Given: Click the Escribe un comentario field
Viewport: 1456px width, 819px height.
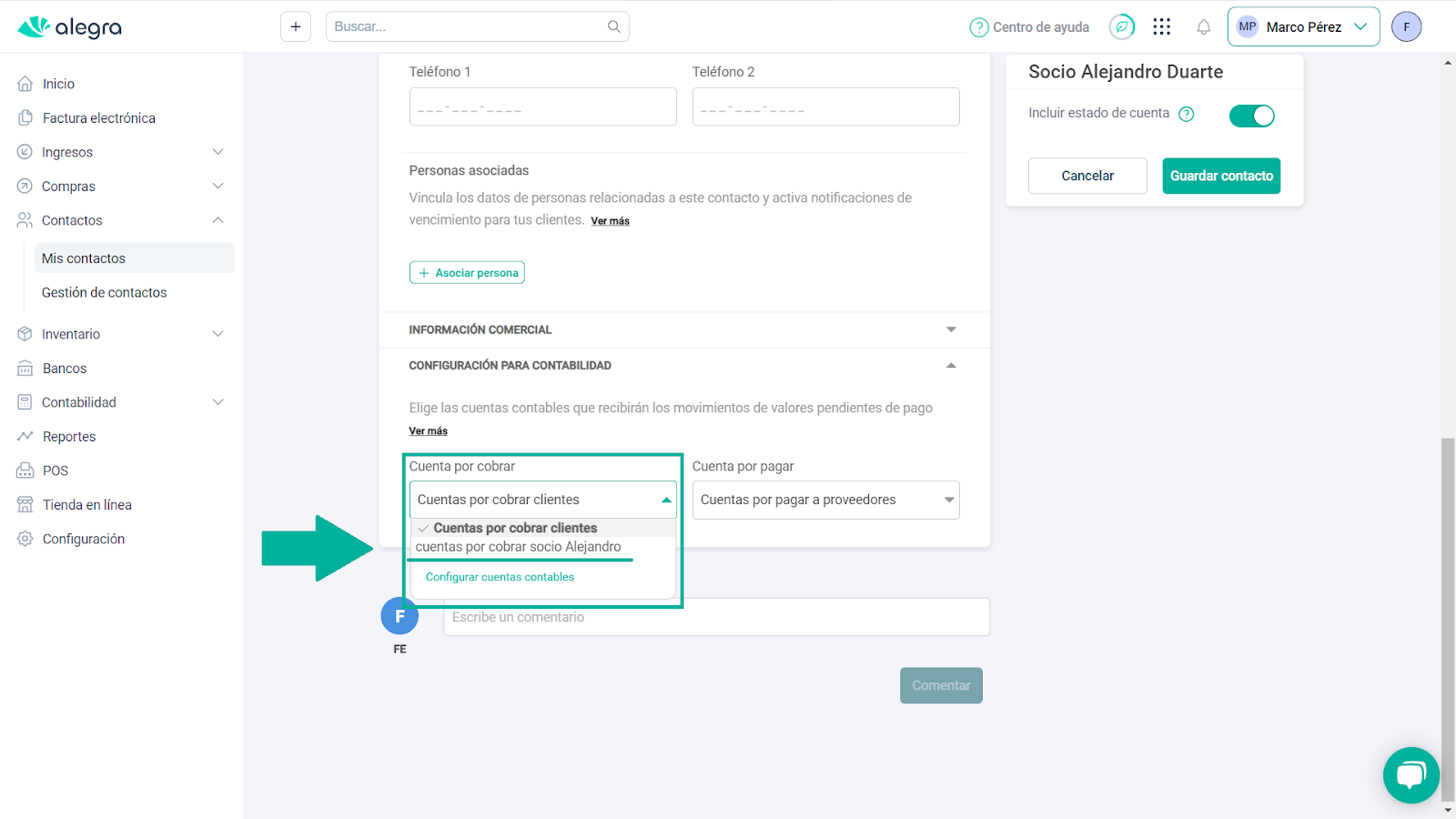Looking at the screenshot, I should pyautogui.click(x=716, y=617).
